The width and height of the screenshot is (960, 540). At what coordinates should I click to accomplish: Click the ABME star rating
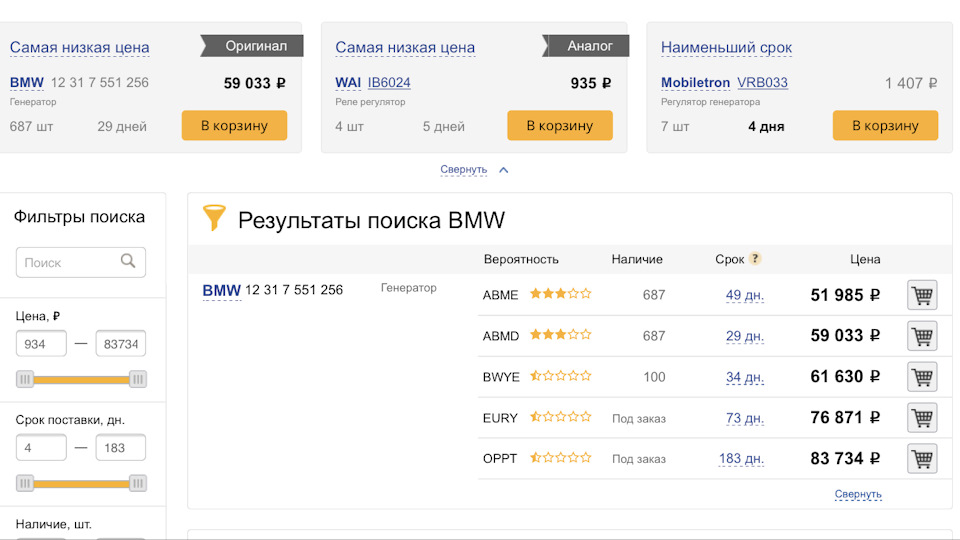560,294
